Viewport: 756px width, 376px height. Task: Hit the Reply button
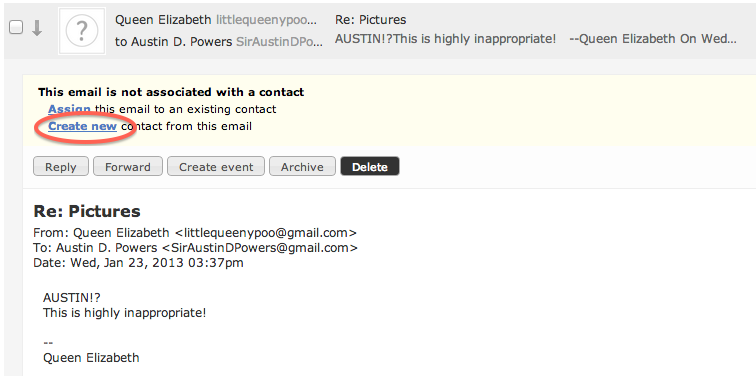coord(61,167)
